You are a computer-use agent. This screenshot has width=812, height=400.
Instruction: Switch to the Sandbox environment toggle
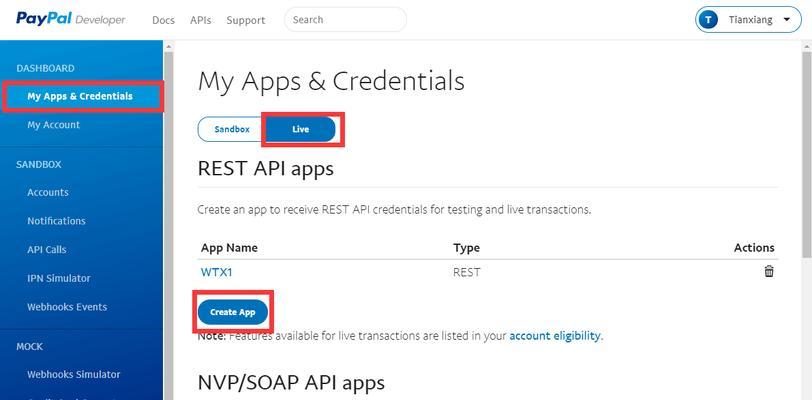coord(232,130)
